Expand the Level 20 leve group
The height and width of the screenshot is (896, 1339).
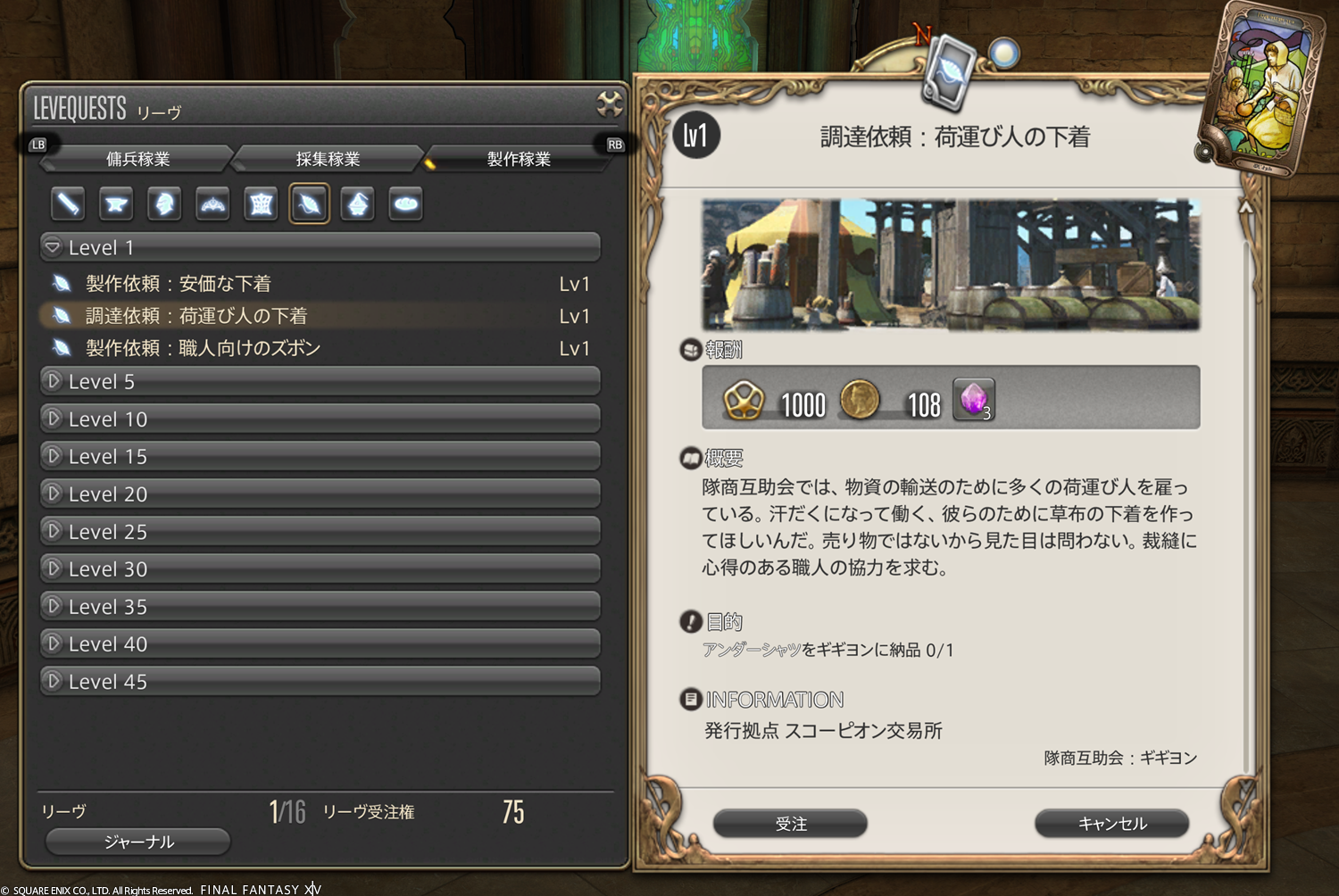point(320,494)
